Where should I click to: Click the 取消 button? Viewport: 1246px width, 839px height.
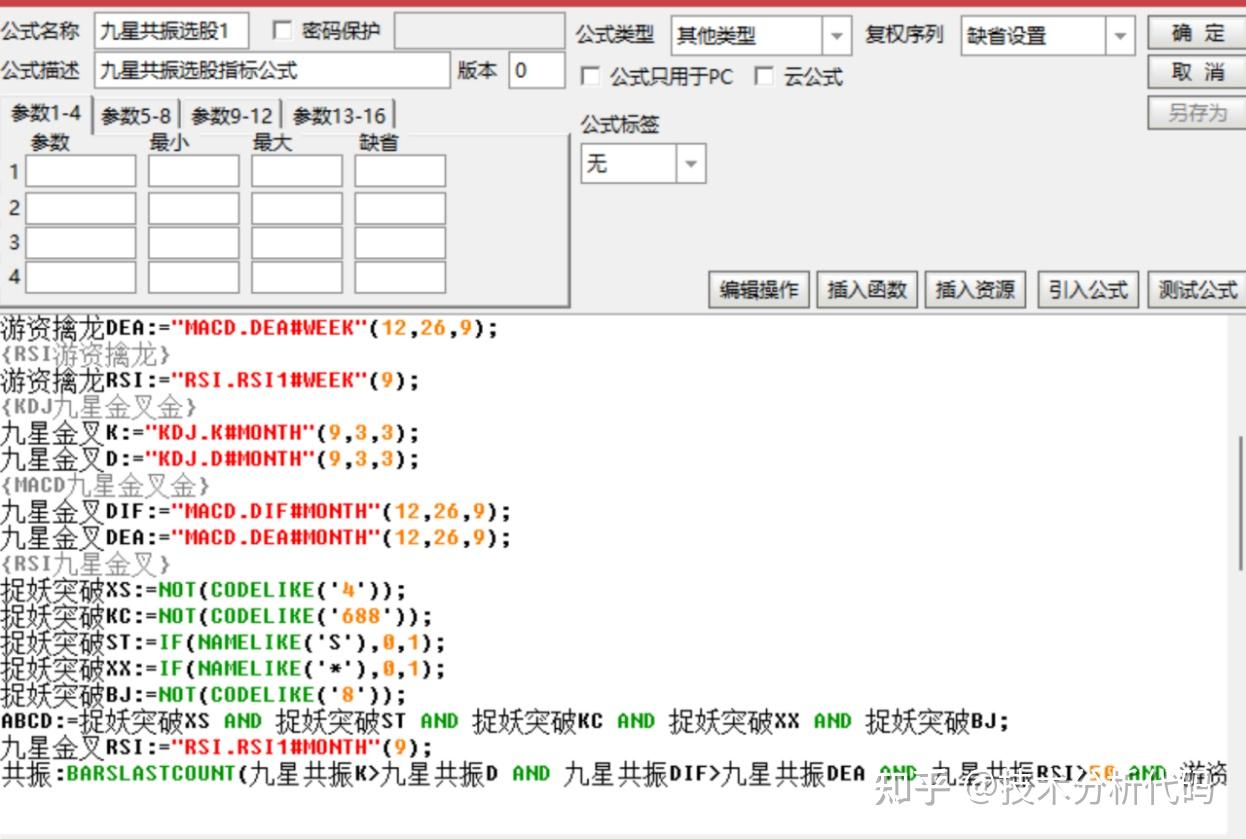1197,72
